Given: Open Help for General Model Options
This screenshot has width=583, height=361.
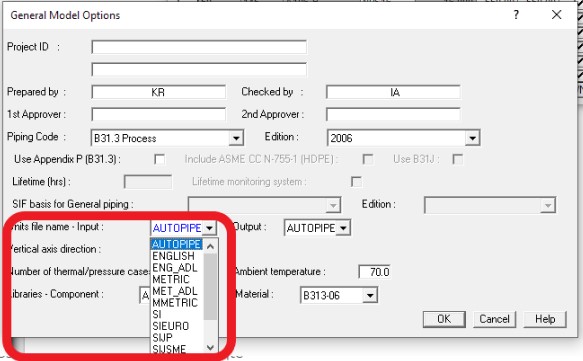Looking at the screenshot, I should point(545,319).
